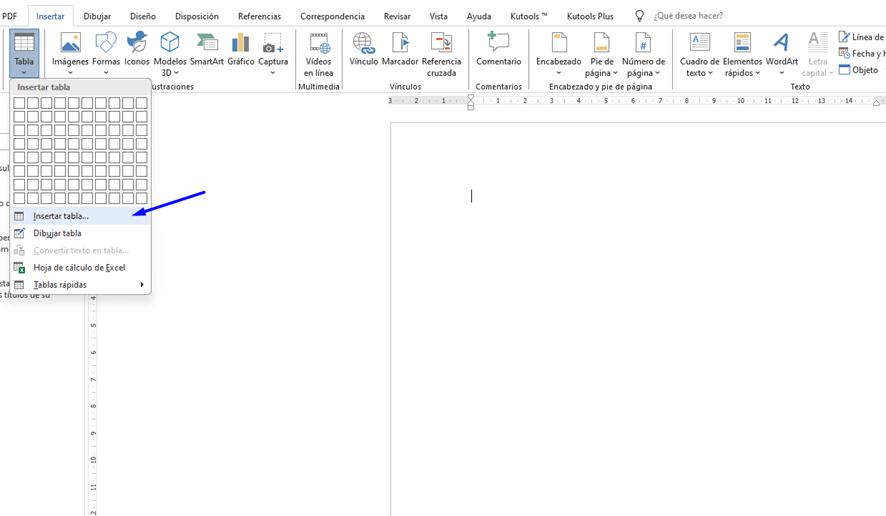Insert an icon with the Iconos tool
The width and height of the screenshot is (886, 516).
(x=137, y=49)
